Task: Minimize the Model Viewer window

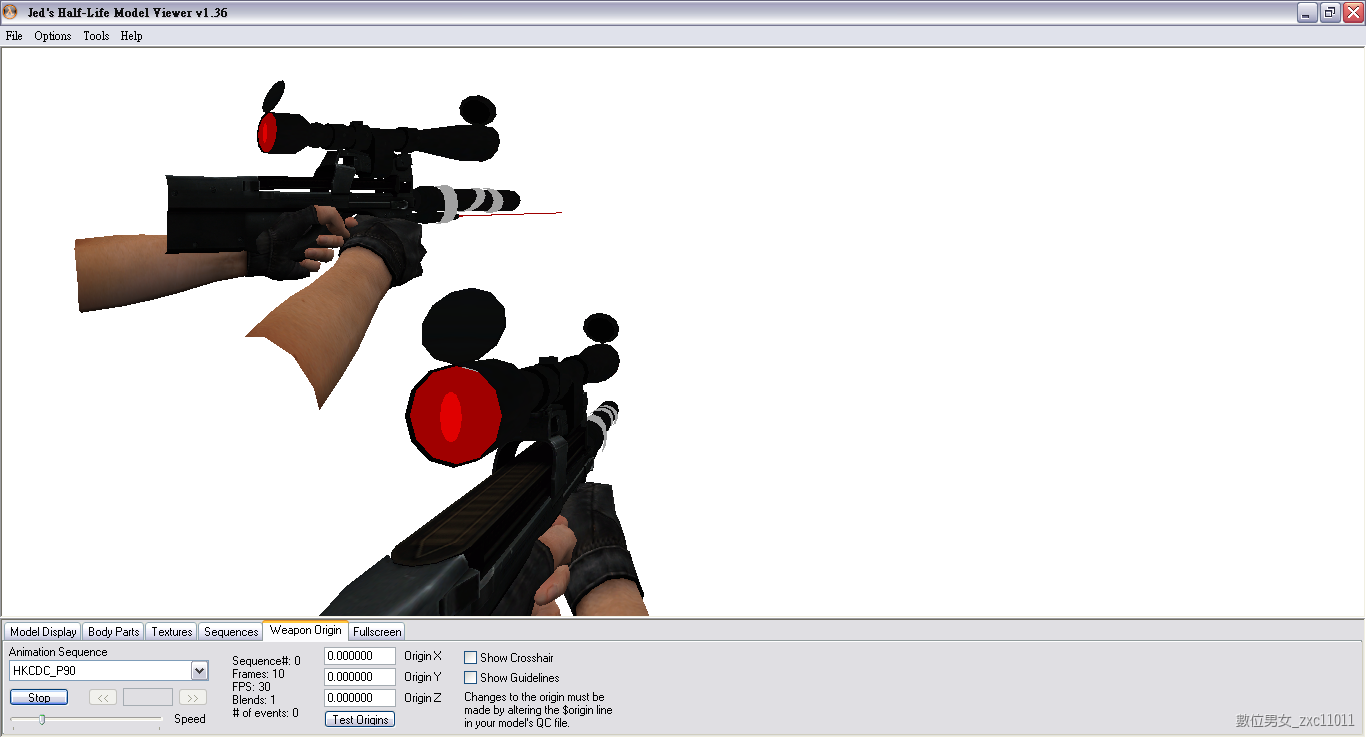Action: pyautogui.click(x=1307, y=12)
